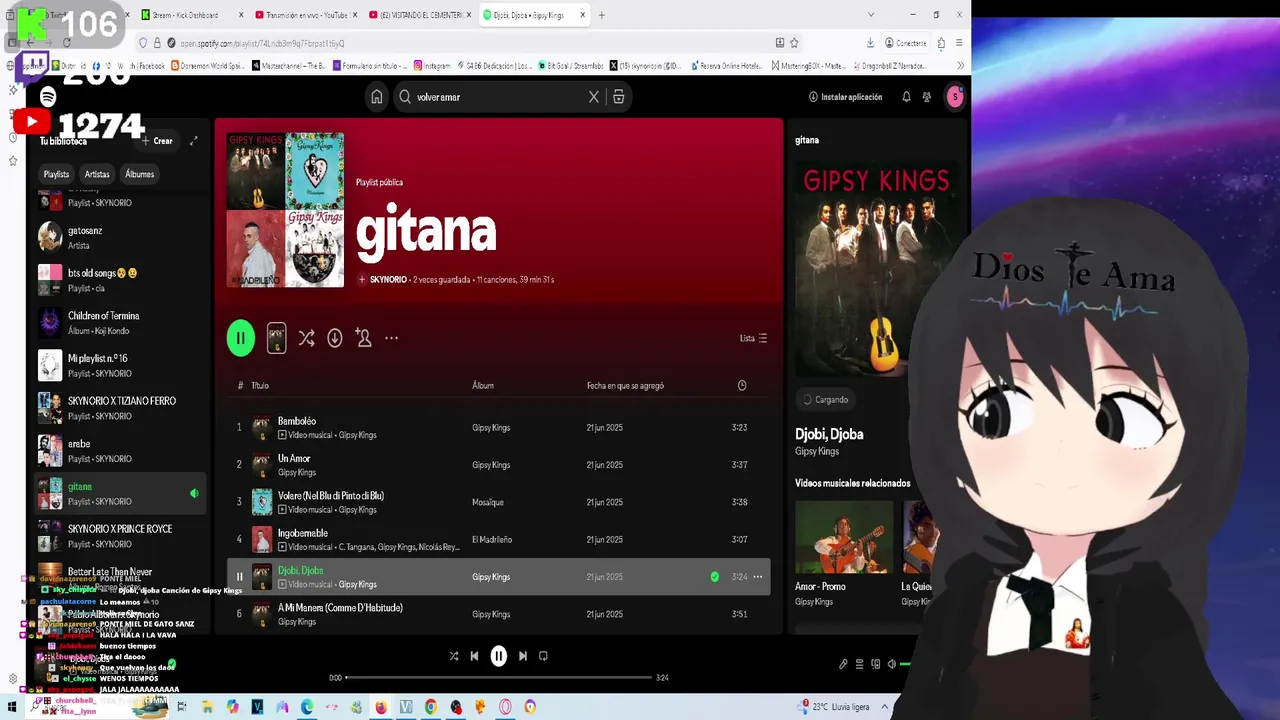
Task: Go to Spotify home
Action: [x=377, y=97]
